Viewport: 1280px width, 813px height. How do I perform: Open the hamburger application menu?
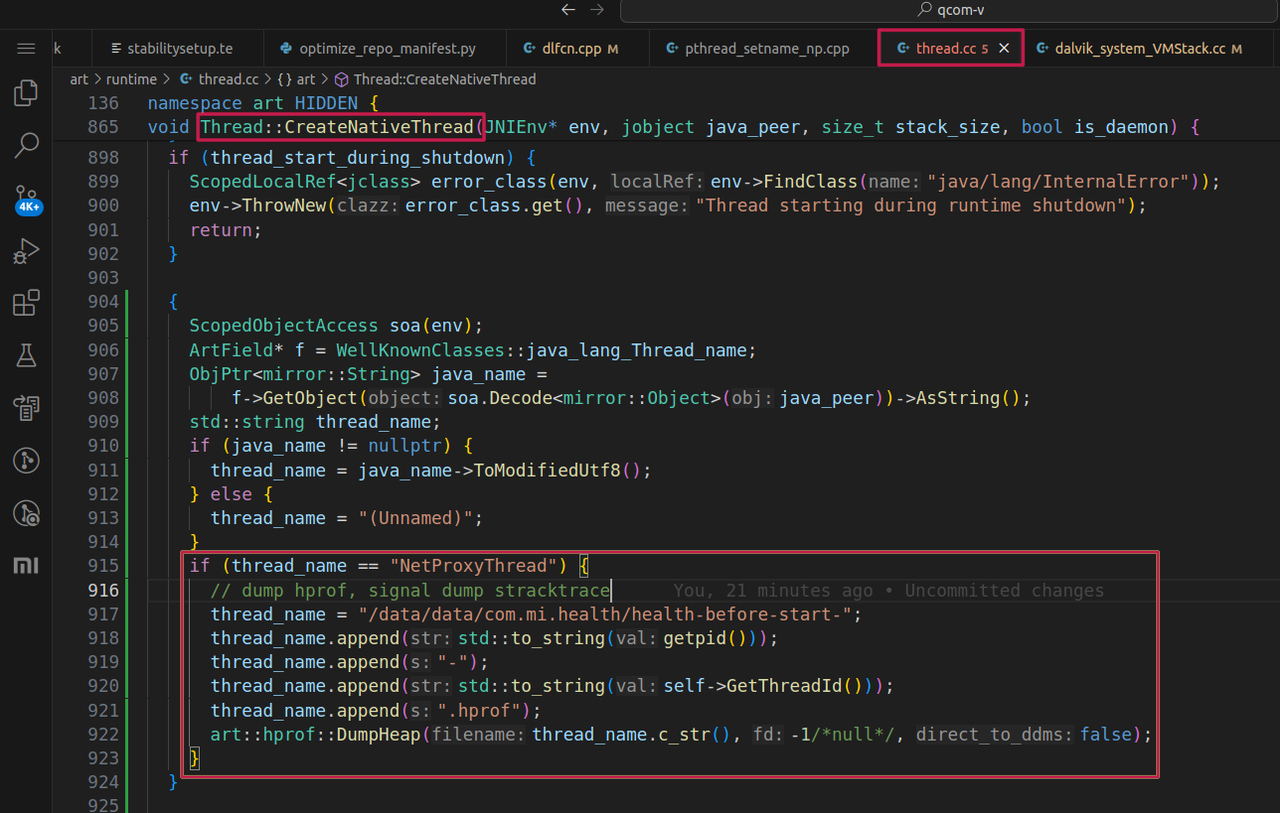[26, 48]
